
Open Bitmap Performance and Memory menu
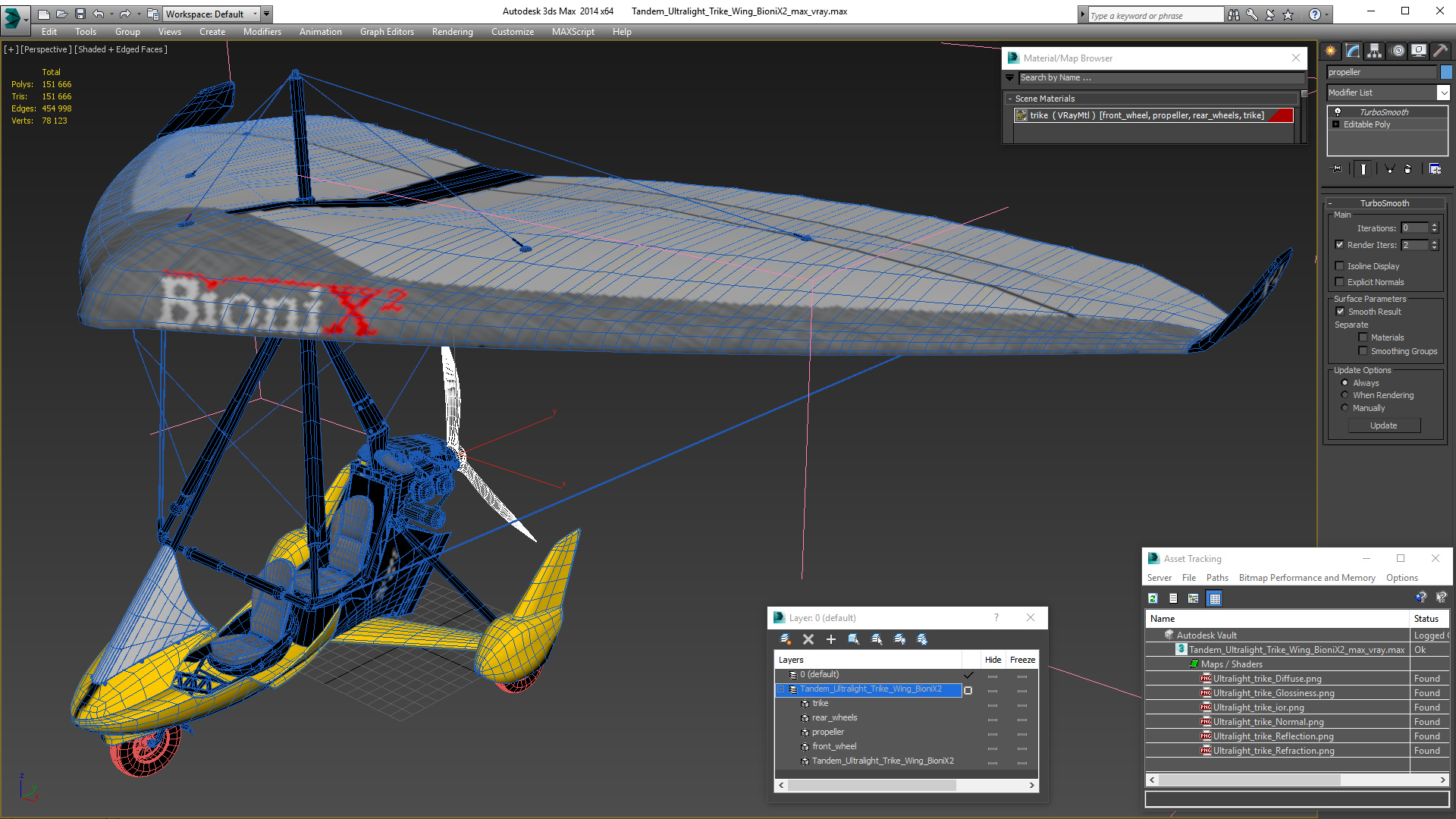(x=1307, y=578)
